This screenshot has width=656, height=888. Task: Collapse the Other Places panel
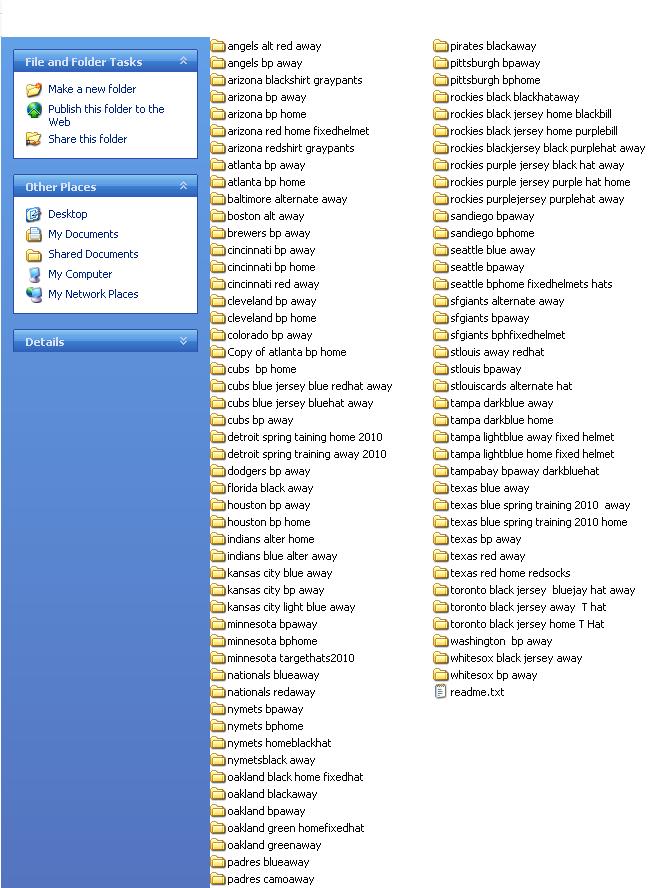pos(183,186)
